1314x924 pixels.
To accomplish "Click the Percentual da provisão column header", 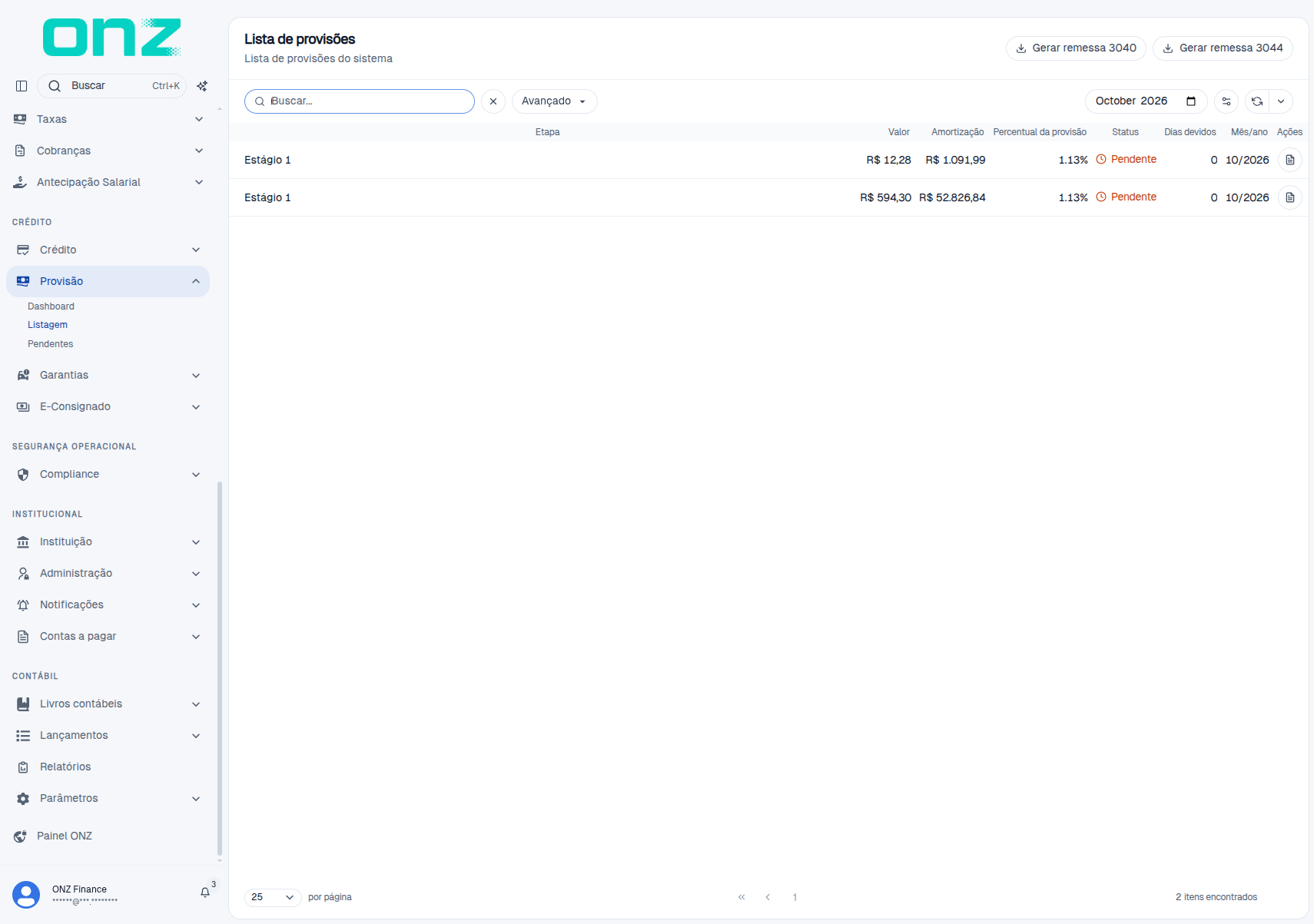I will coord(1040,132).
